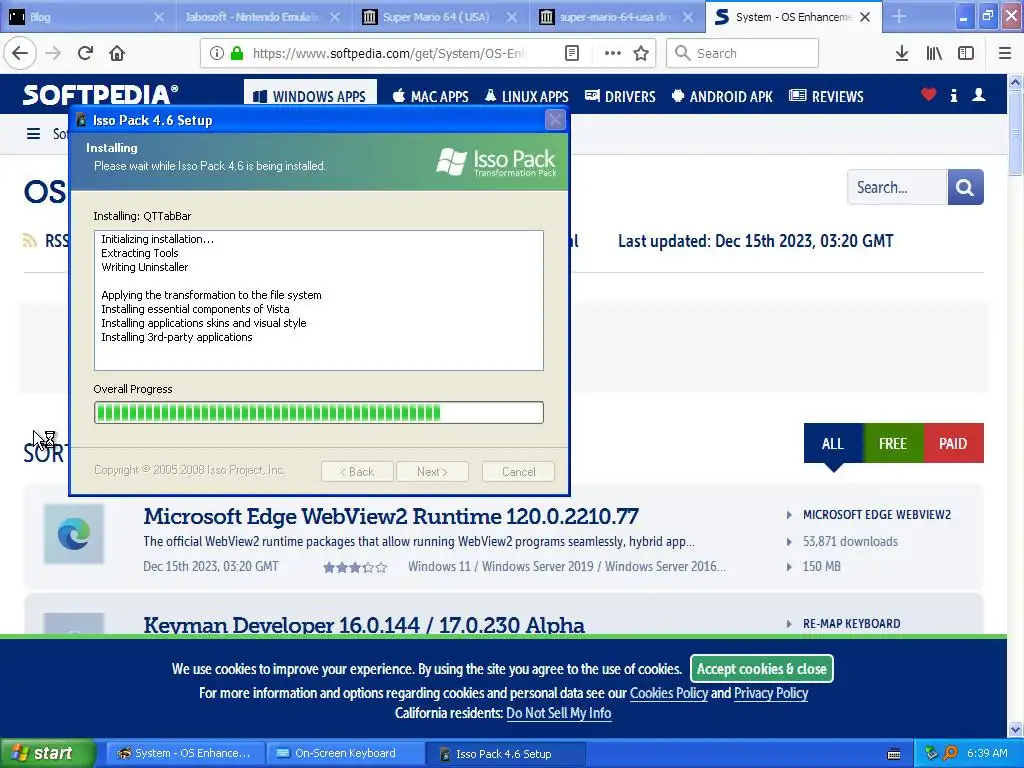Open Microsoft Edge WebView2 Runtime title link
This screenshot has height=768, width=1024.
[x=391, y=516]
